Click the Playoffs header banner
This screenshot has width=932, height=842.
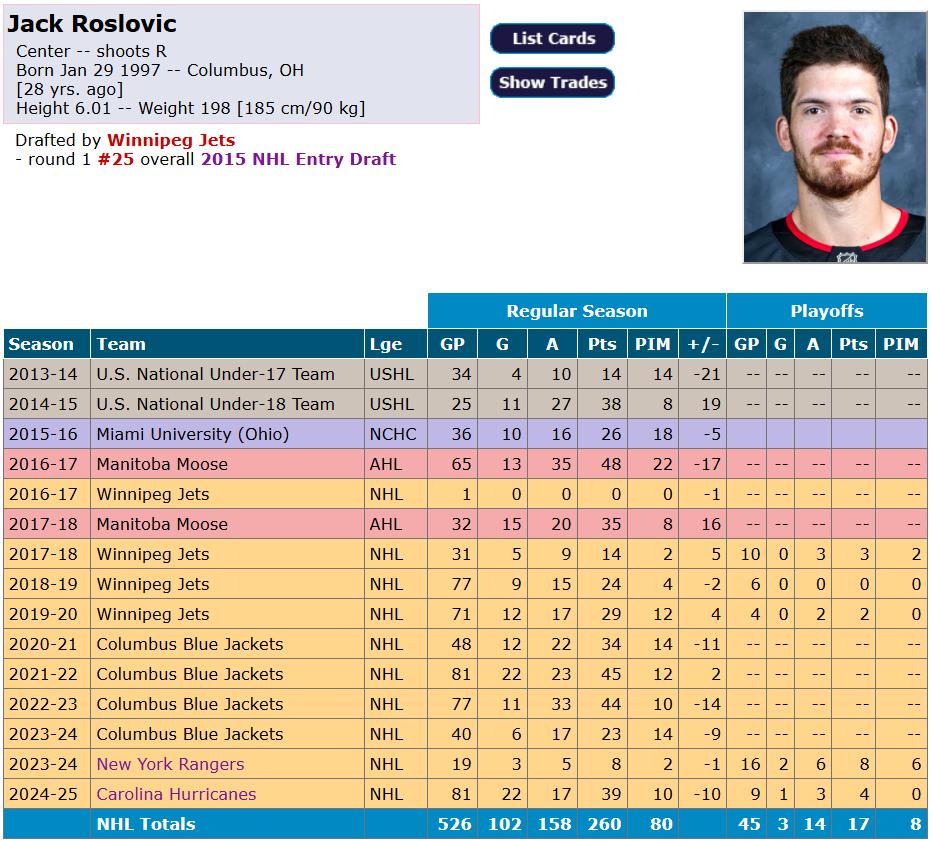click(x=827, y=311)
